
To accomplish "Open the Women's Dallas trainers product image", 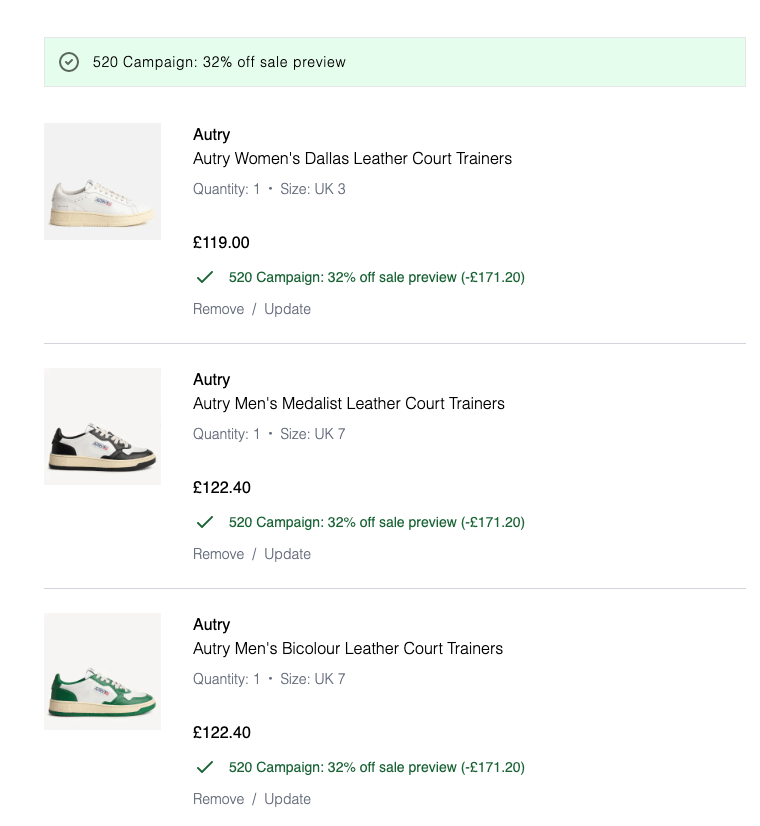I will [x=102, y=181].
